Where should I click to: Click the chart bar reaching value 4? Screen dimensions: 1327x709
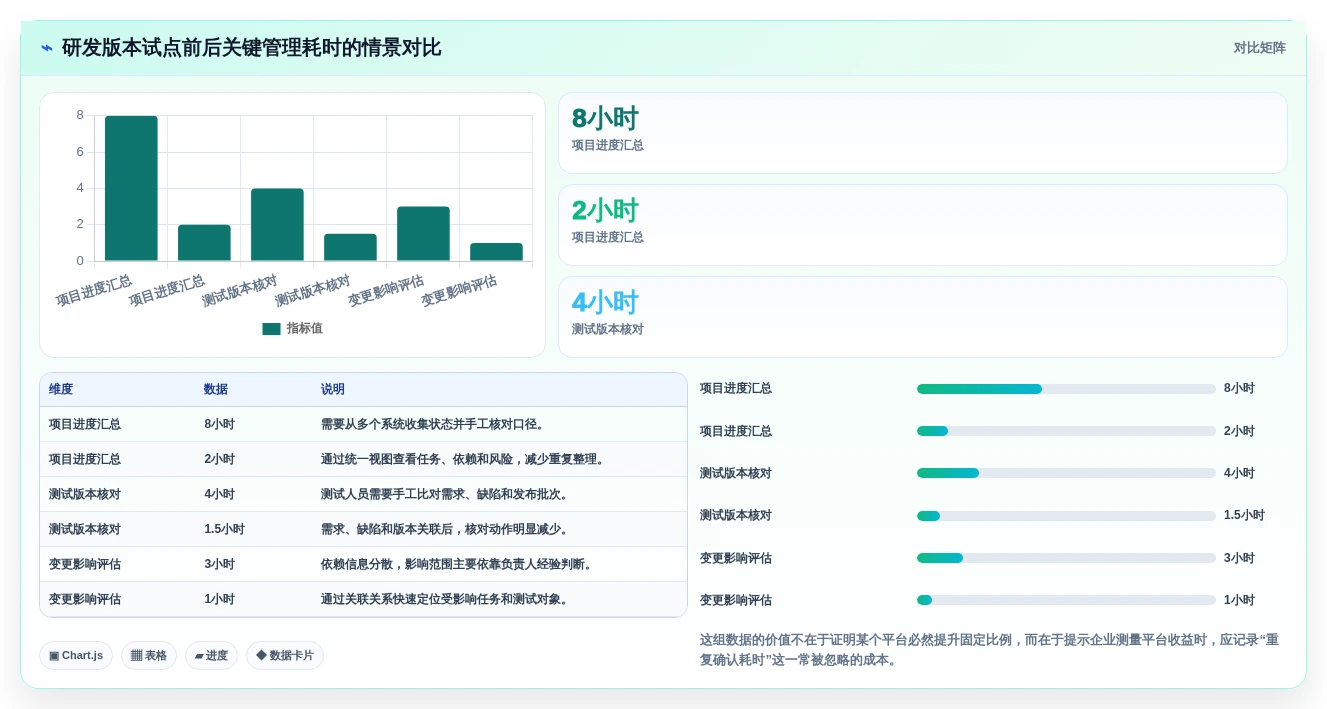point(277,225)
